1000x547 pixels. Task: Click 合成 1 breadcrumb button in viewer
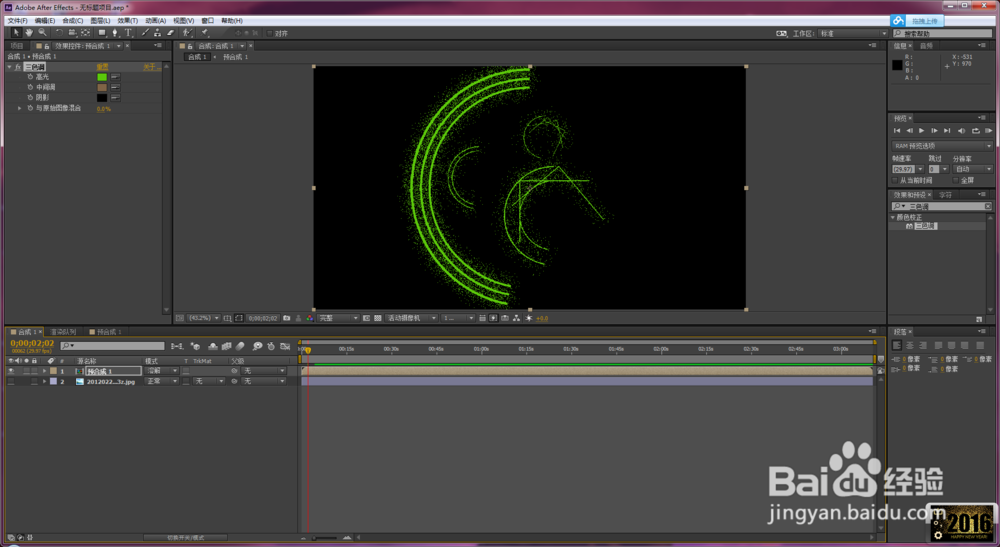coord(196,57)
